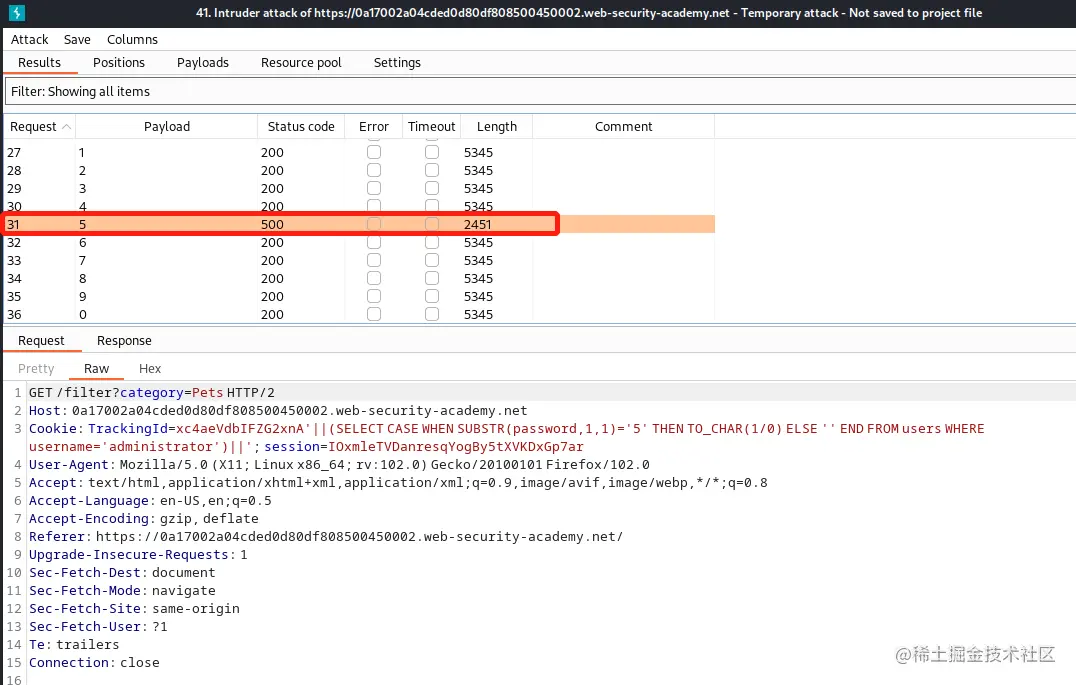The height and width of the screenshot is (685, 1076).
Task: Toggle Timeout checkbox for request 29
Action: pyautogui.click(x=432, y=187)
